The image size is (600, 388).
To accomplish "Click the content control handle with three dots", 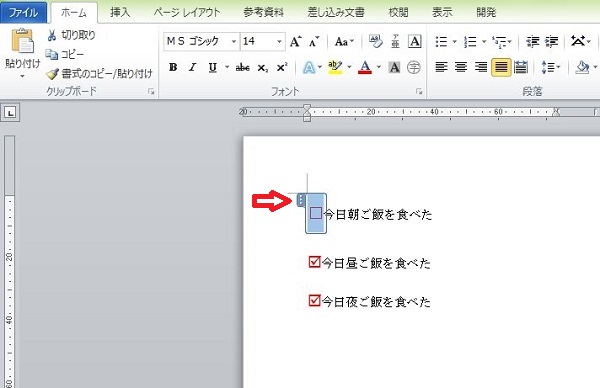I will click(301, 200).
